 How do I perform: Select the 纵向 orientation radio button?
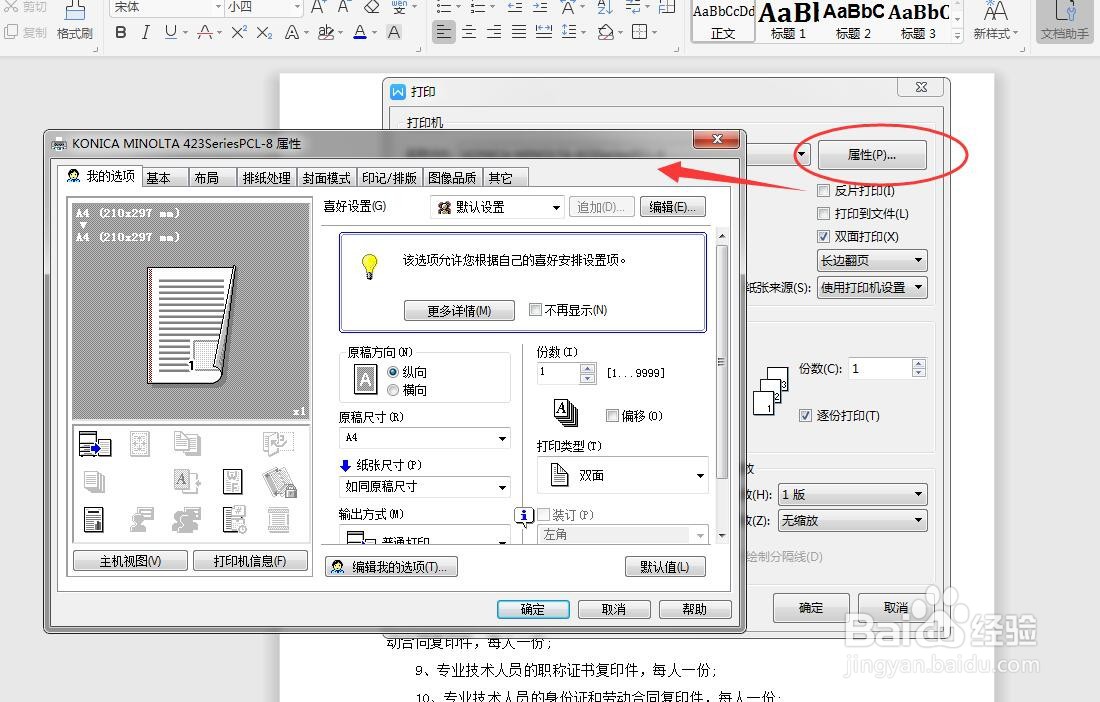coord(392,371)
